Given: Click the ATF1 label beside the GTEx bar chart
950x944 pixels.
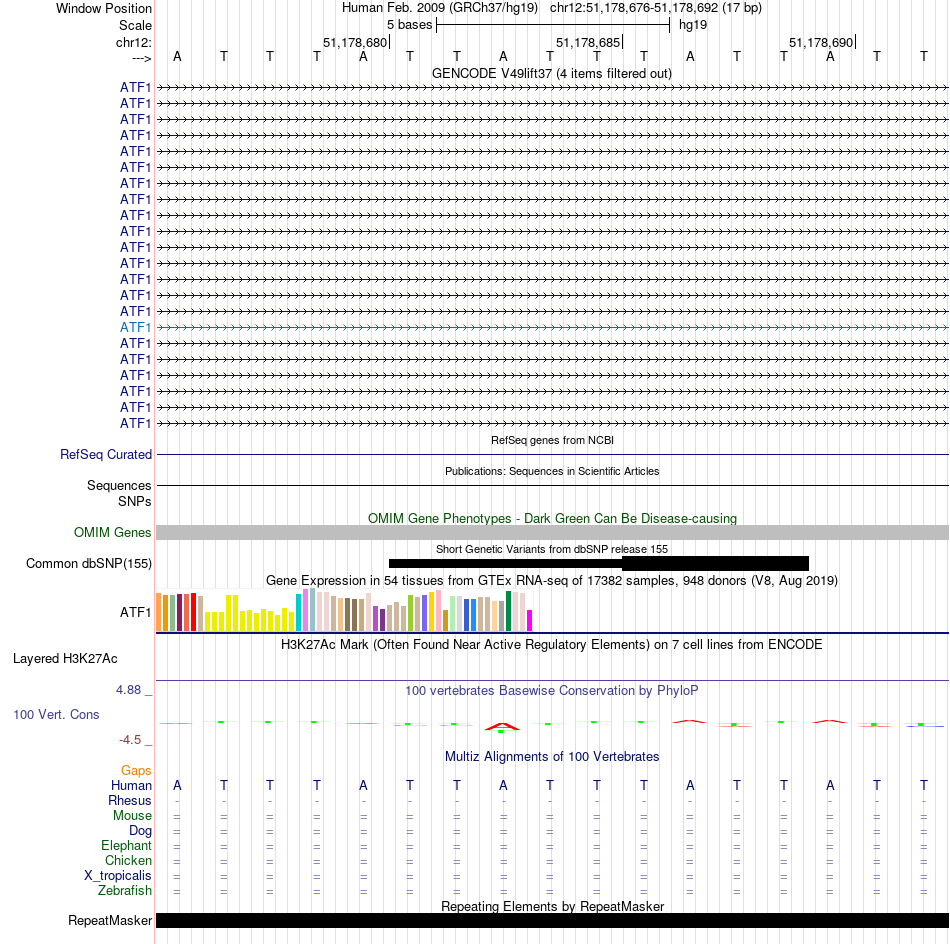Looking at the screenshot, I should [135, 613].
